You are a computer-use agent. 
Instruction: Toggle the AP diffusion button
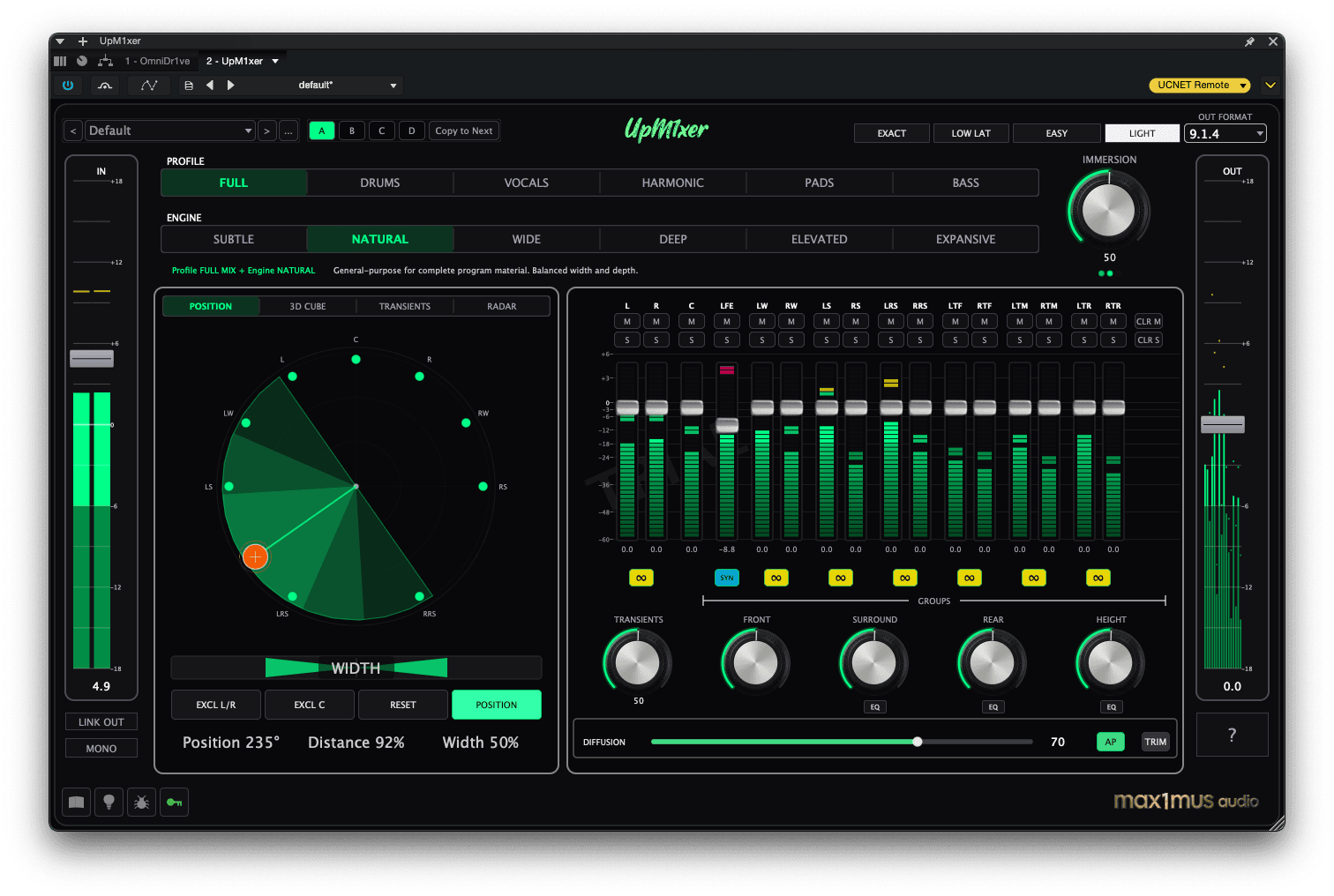[x=1111, y=742]
